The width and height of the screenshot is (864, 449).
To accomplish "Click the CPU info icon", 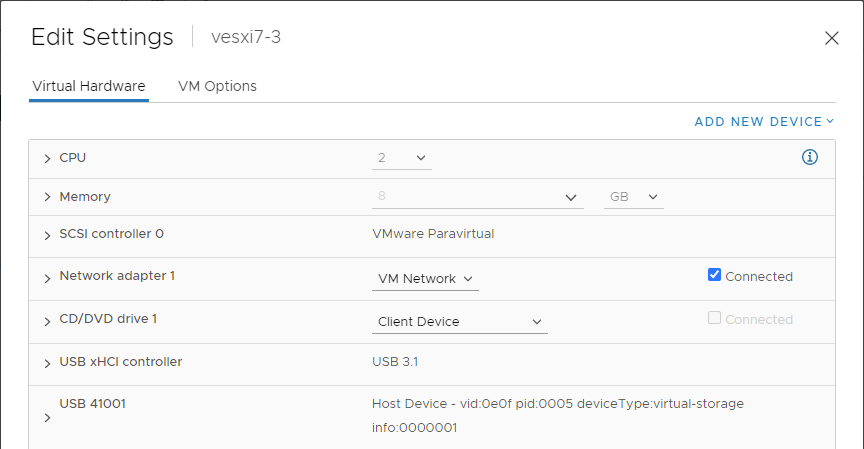I will [809, 157].
